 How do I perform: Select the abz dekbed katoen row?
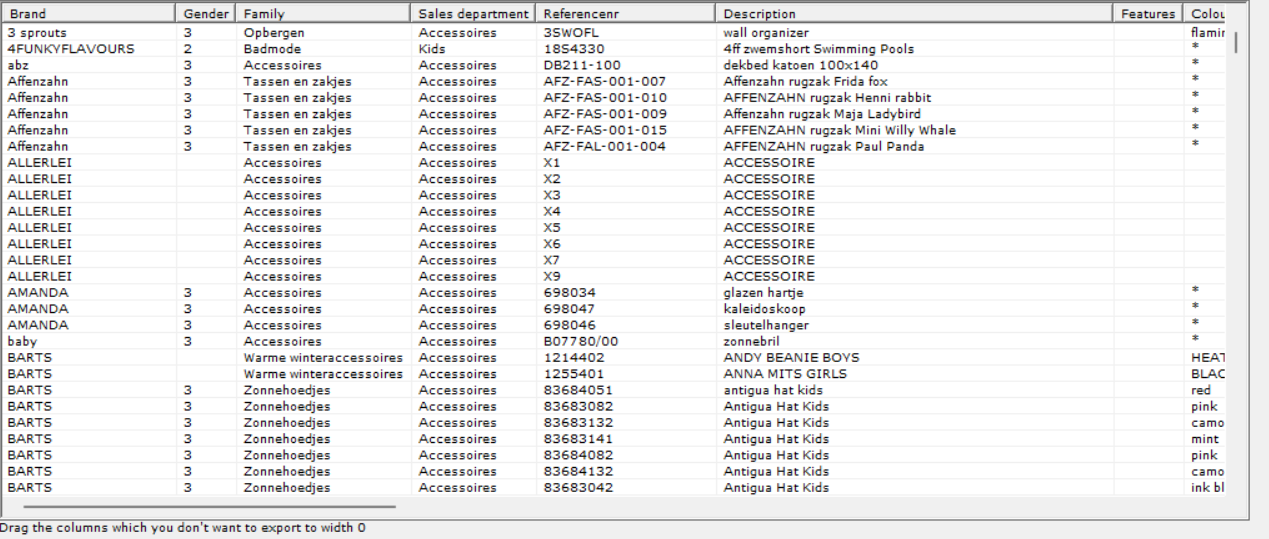tap(615, 65)
